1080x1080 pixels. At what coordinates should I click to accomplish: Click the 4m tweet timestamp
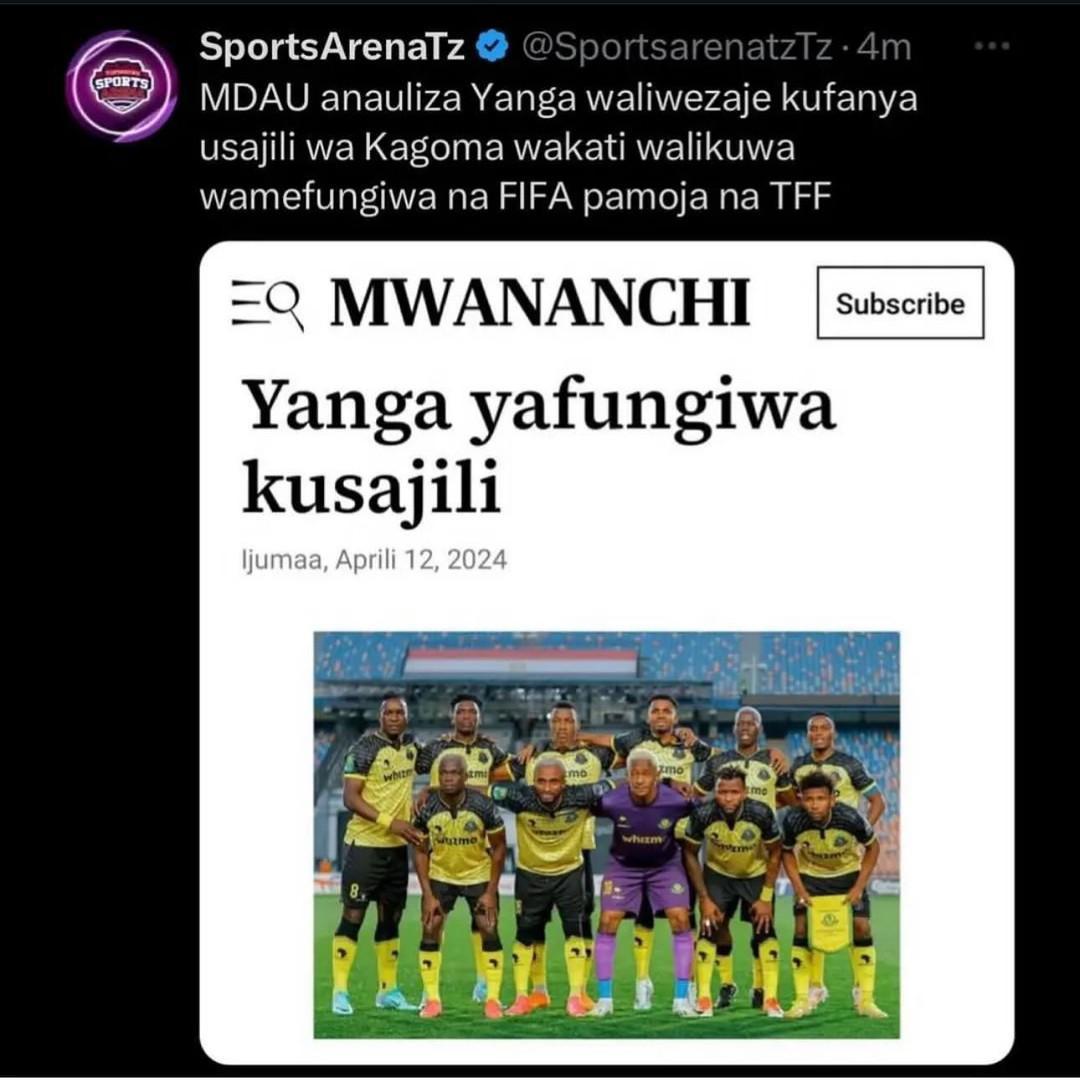885,48
